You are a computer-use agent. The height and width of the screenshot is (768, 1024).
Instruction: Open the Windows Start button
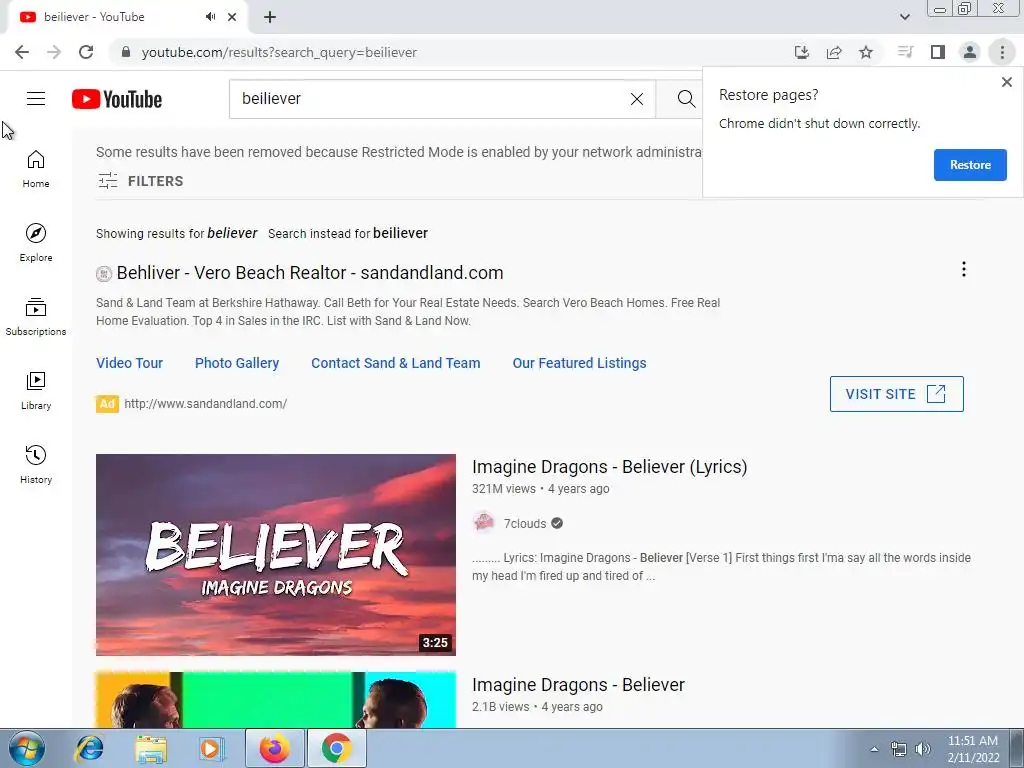click(x=27, y=748)
